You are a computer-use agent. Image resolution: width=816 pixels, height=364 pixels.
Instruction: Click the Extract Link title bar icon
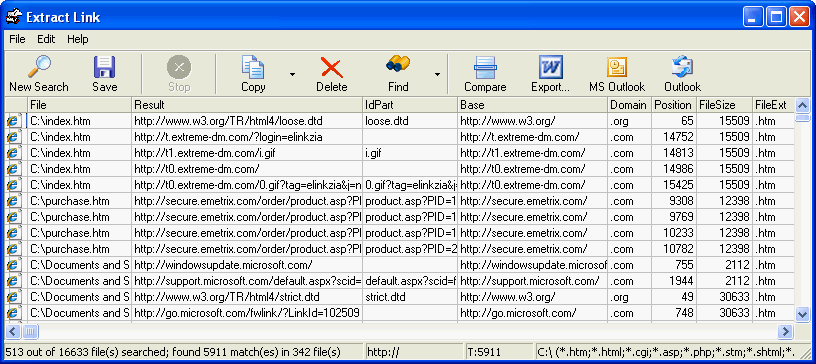tap(14, 17)
